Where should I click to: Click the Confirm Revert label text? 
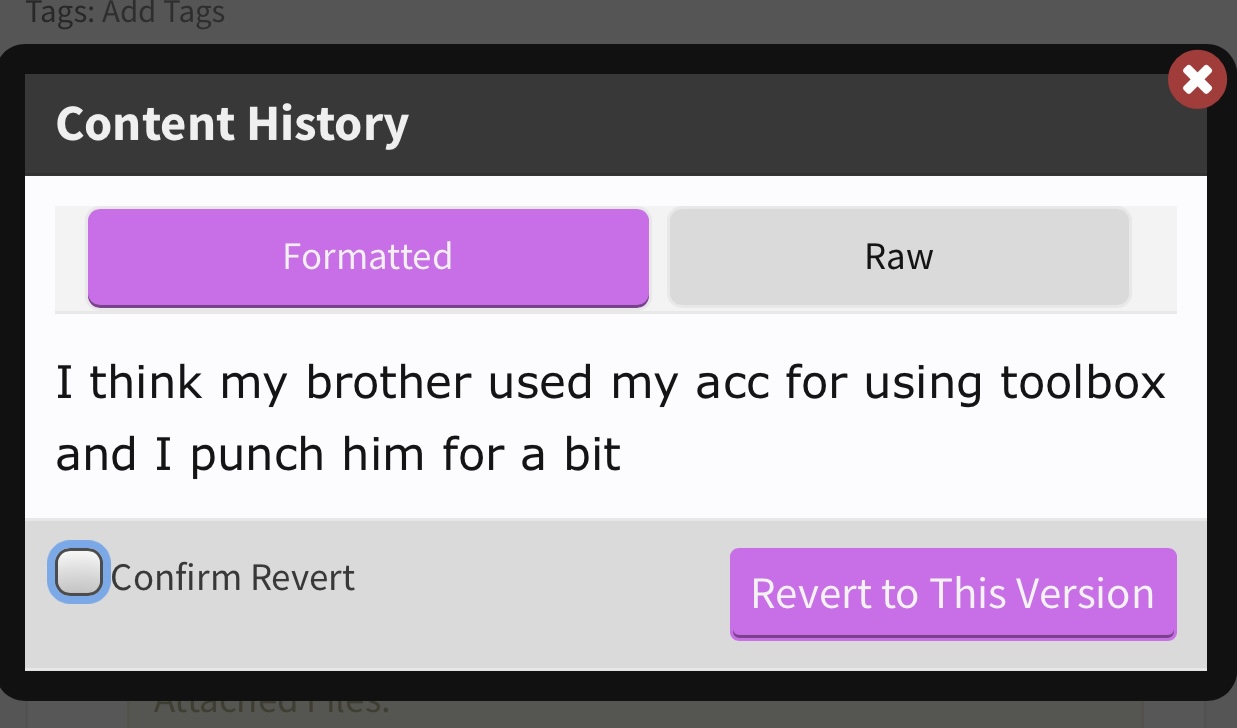click(x=233, y=578)
